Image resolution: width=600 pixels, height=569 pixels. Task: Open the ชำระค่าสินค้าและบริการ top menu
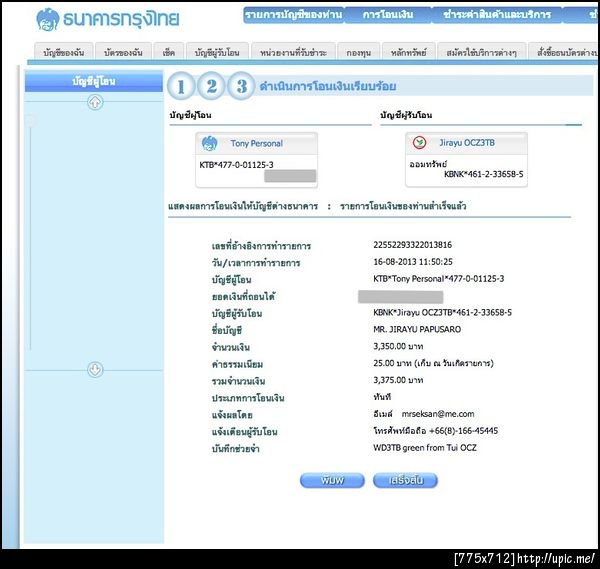(x=497, y=15)
